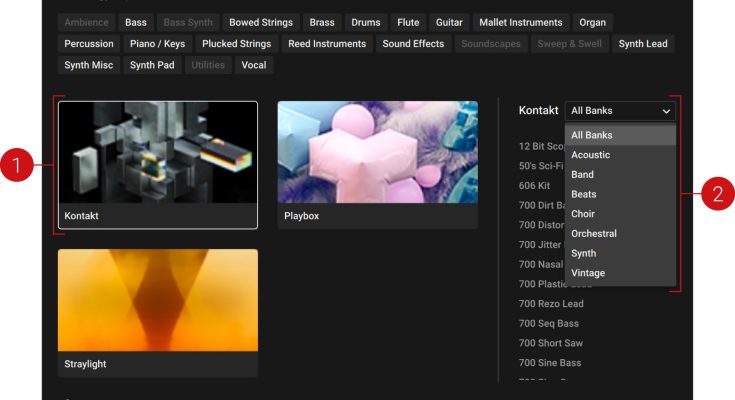735x400 pixels.
Task: Select Synth in banks dropdown
Action: [583, 253]
